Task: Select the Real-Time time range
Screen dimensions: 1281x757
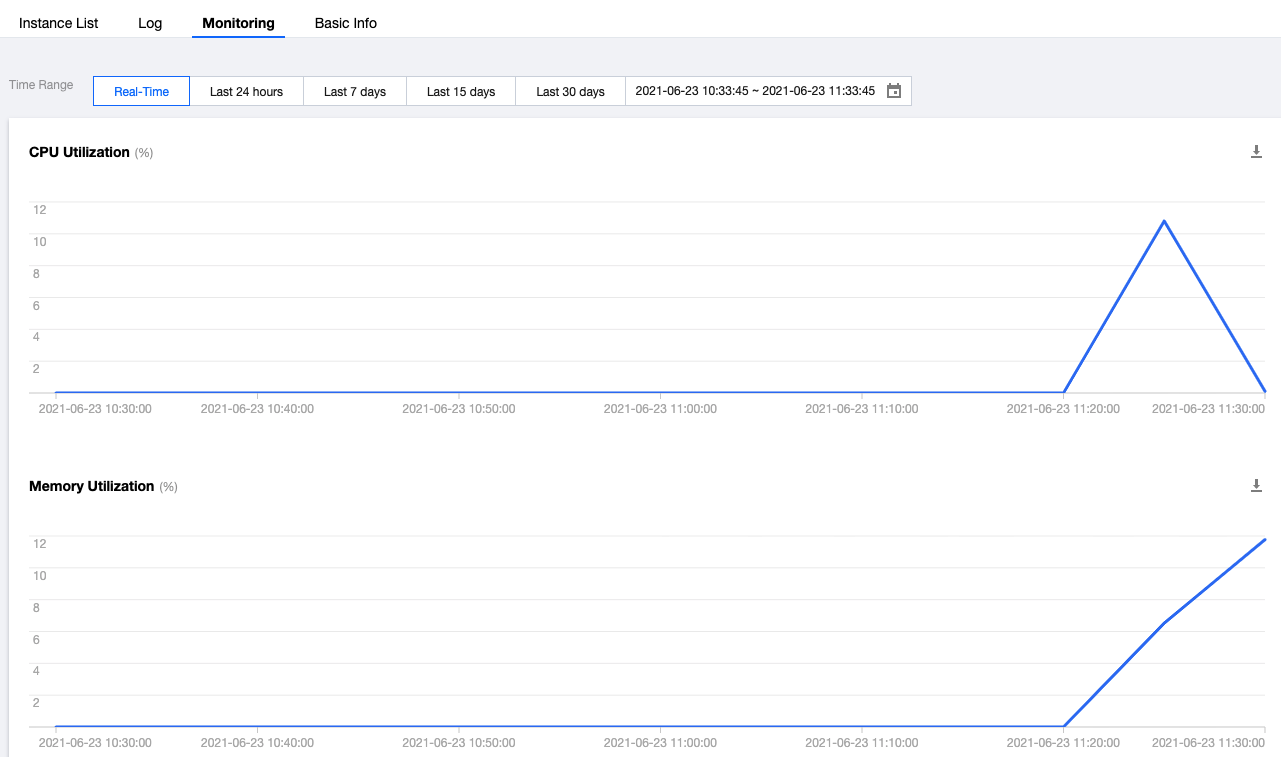Action: click(141, 91)
